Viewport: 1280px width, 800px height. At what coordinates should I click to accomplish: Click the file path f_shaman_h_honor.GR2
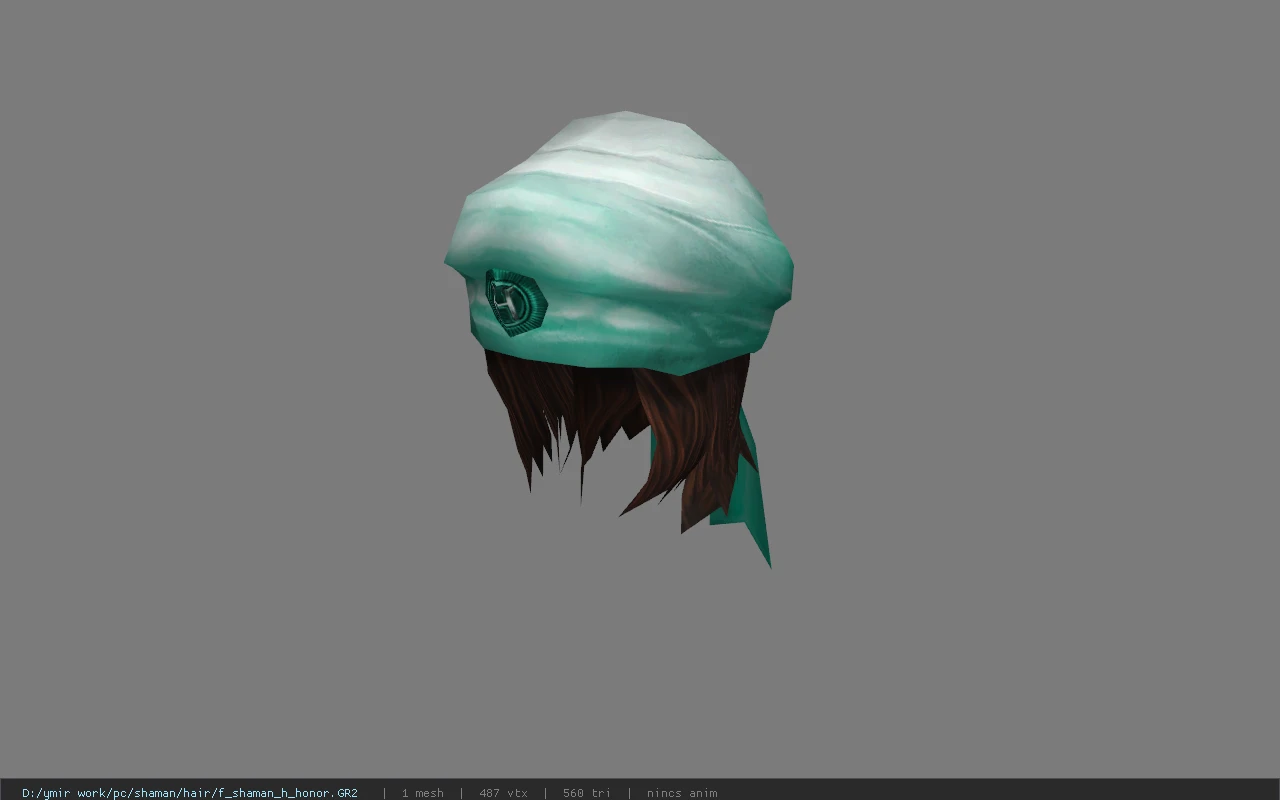coord(190,793)
